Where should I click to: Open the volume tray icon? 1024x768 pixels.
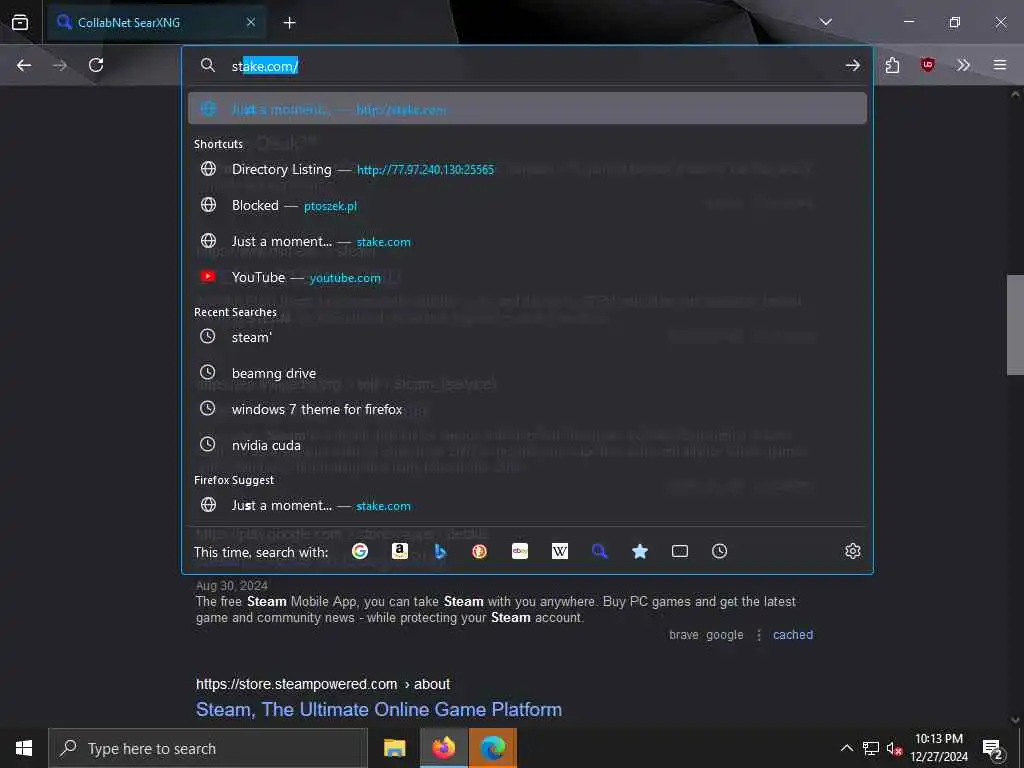pyautogui.click(x=894, y=748)
